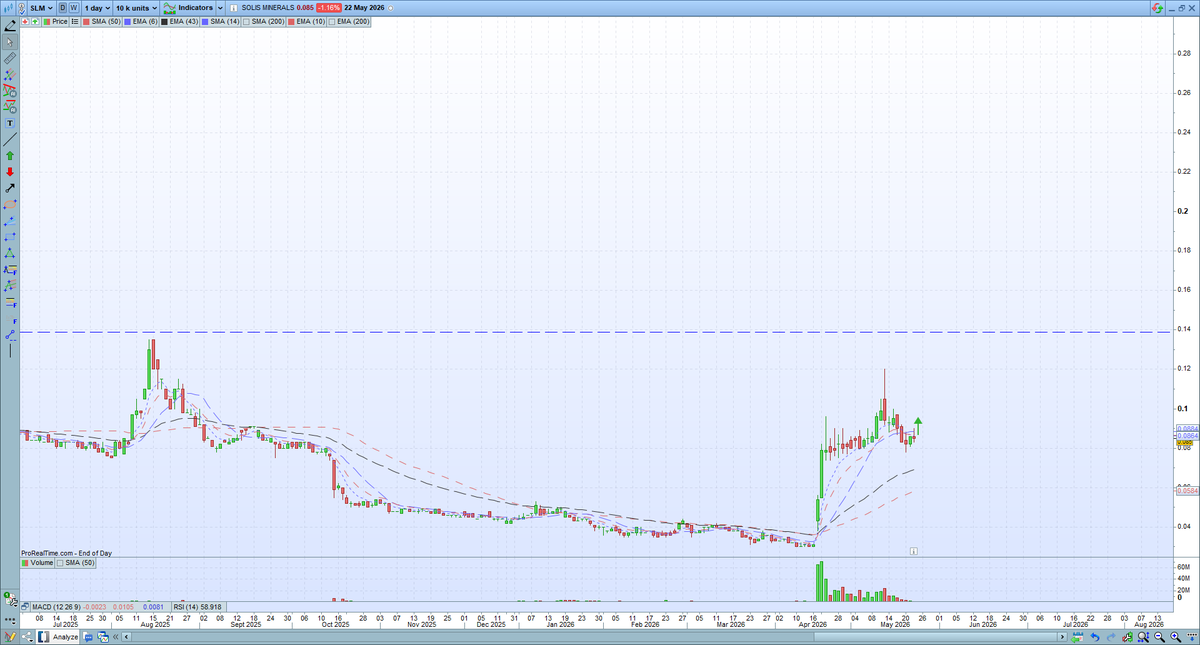Toggle weekly W view button
This screenshot has height=645, width=1200.
click(74, 7)
